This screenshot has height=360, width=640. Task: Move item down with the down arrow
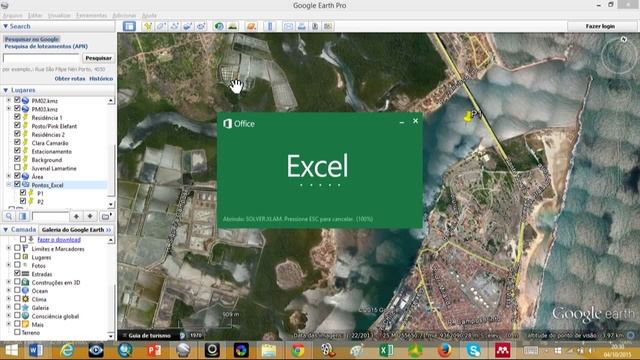[90, 216]
